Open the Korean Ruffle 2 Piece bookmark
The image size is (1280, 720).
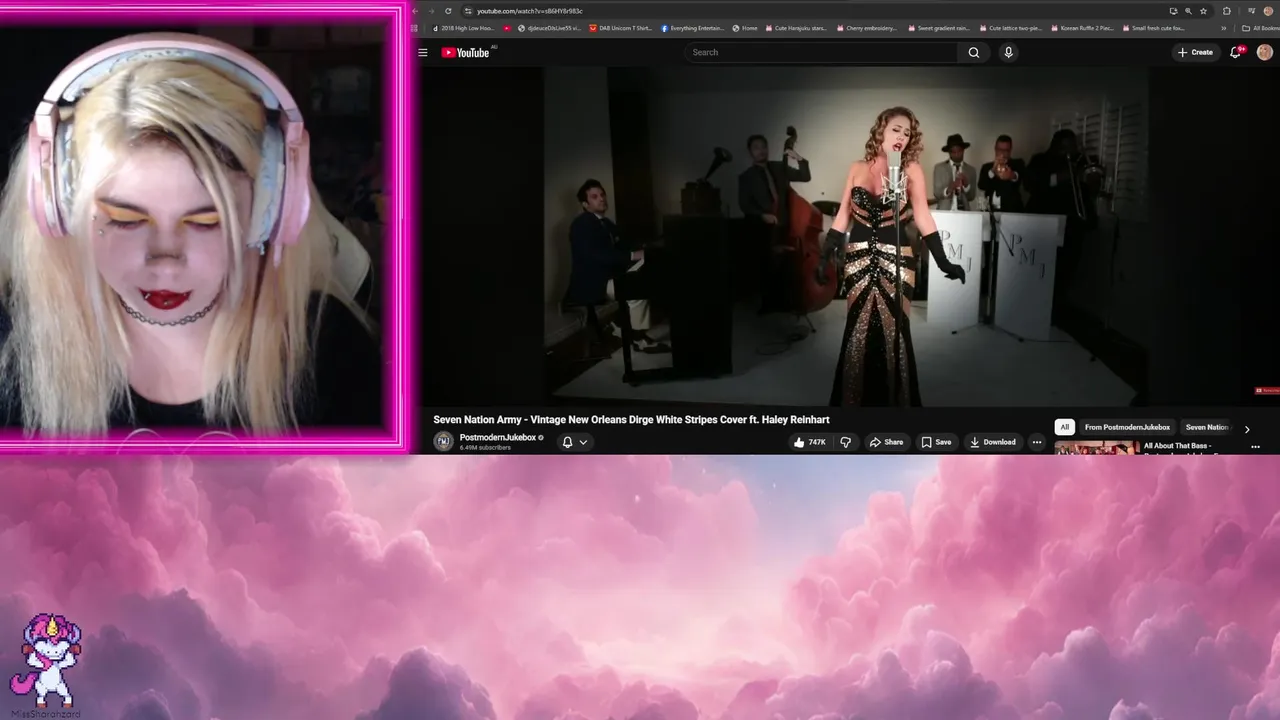tap(1083, 28)
